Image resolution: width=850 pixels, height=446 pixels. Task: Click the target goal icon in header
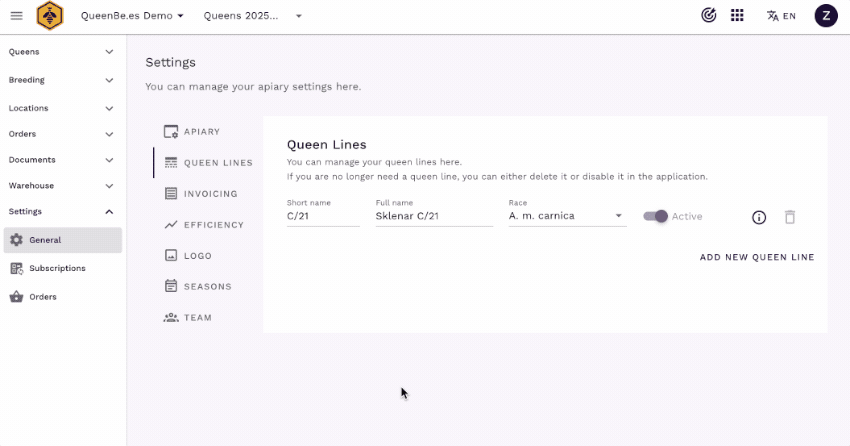point(709,16)
